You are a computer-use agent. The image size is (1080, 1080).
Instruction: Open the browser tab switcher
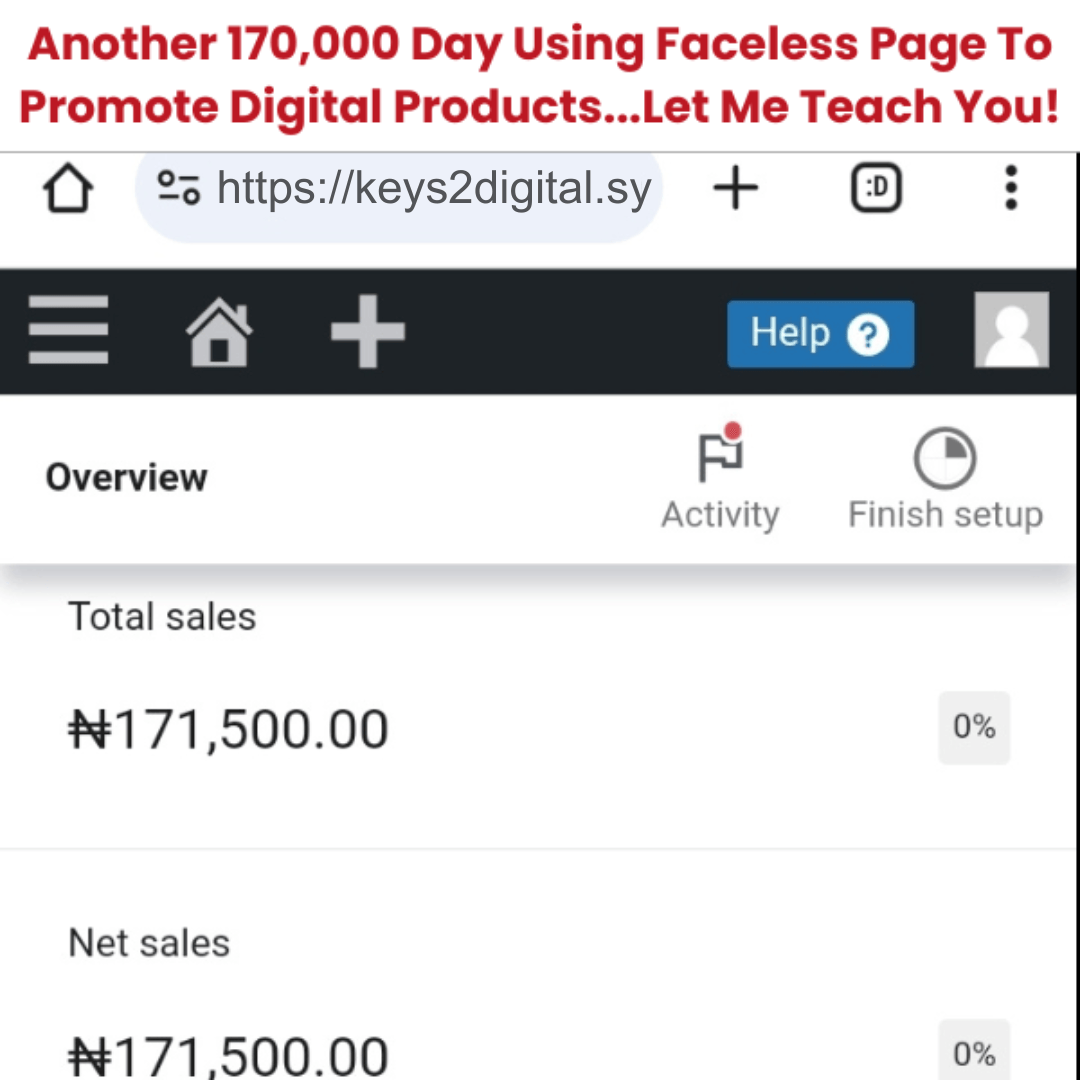point(876,188)
